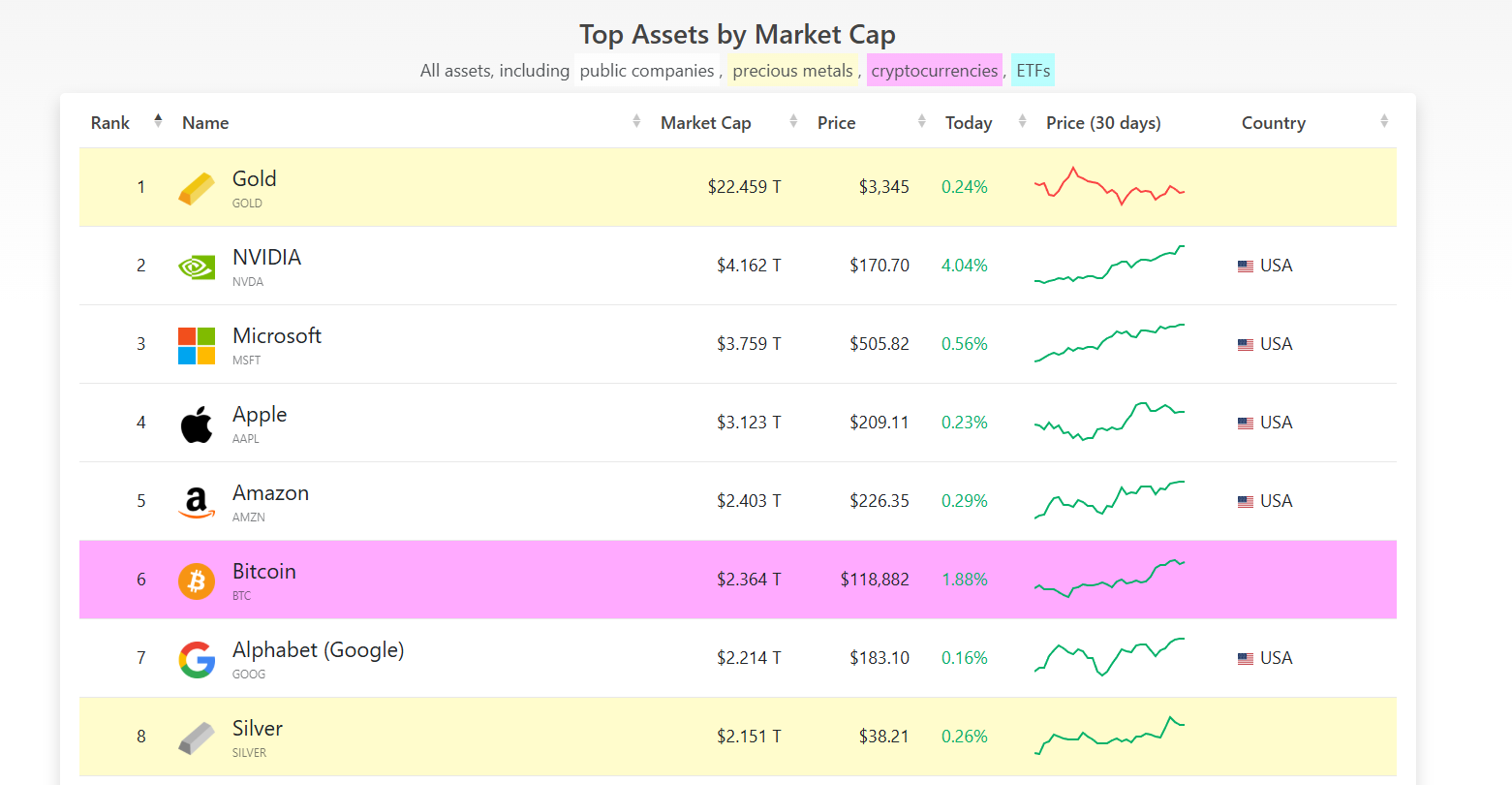The image size is (1512, 785).
Task: Click Apple market cap $3.123 T
Action: 749,423
